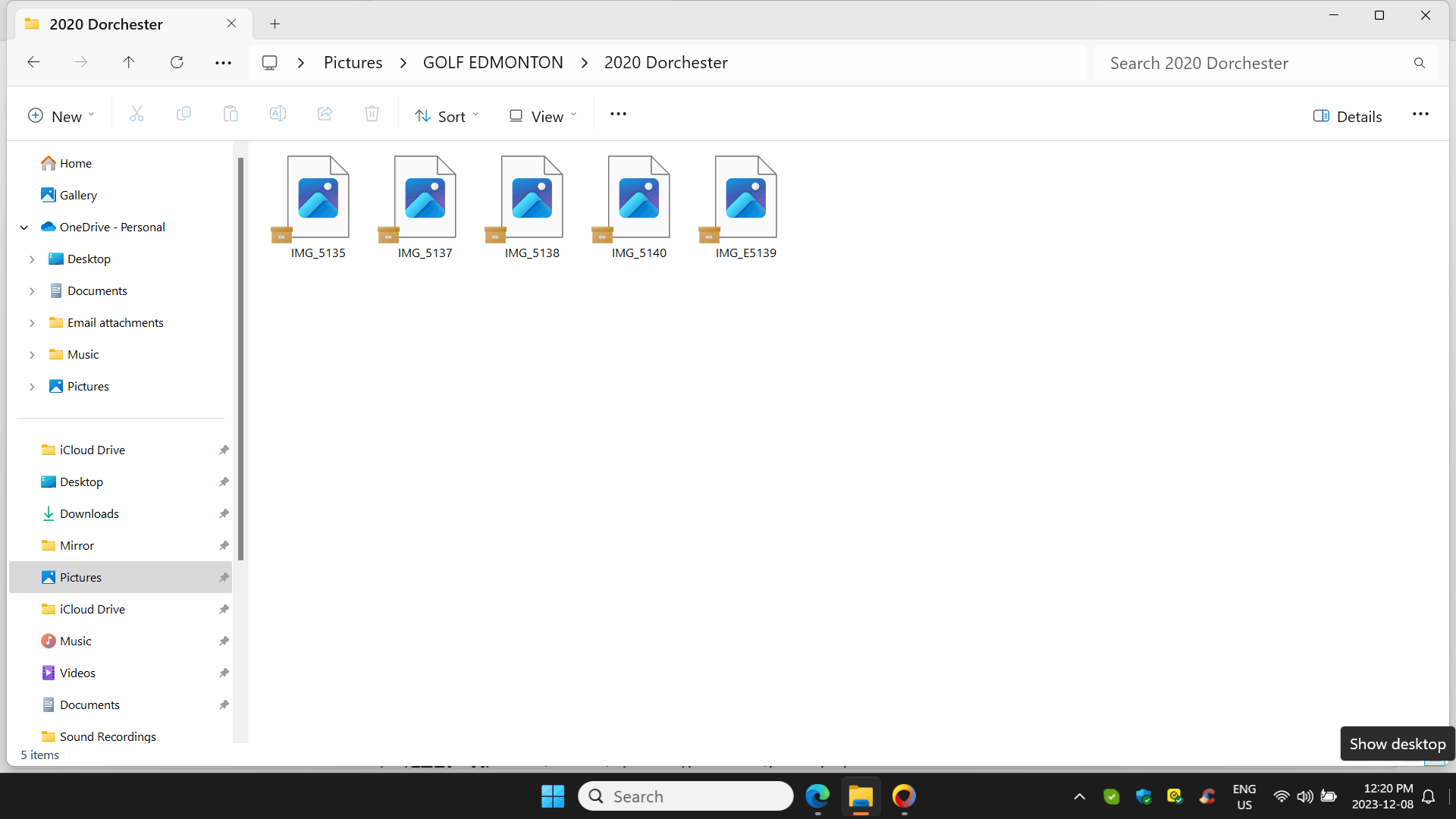Screen dimensions: 1456x819
Task: Collapse the OneDrive - Personal tree
Action: (x=24, y=227)
